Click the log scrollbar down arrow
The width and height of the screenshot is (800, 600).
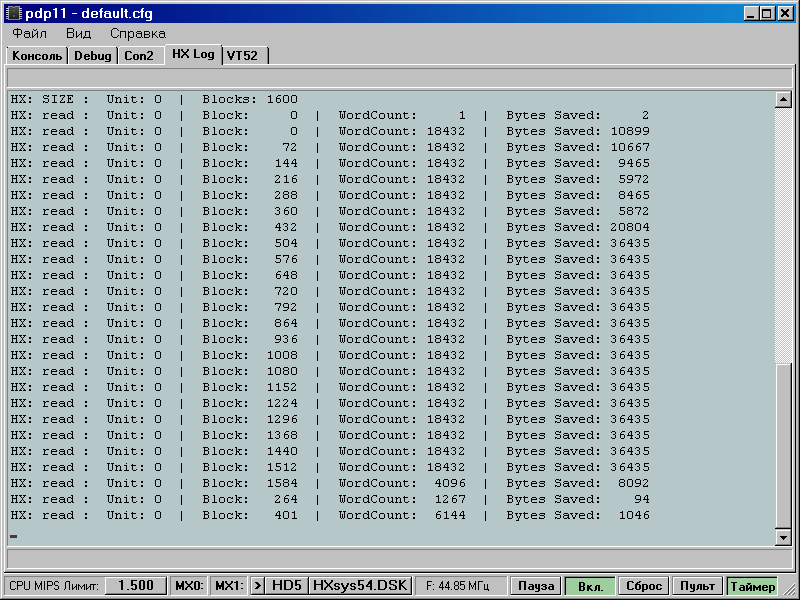(784, 538)
